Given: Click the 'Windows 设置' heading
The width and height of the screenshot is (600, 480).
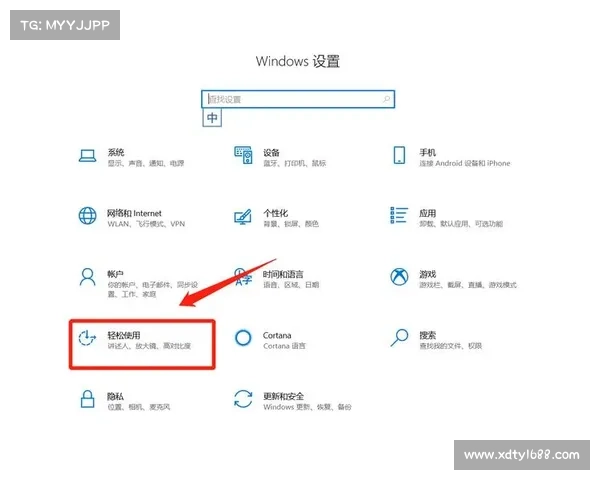Looking at the screenshot, I should pos(298,61).
